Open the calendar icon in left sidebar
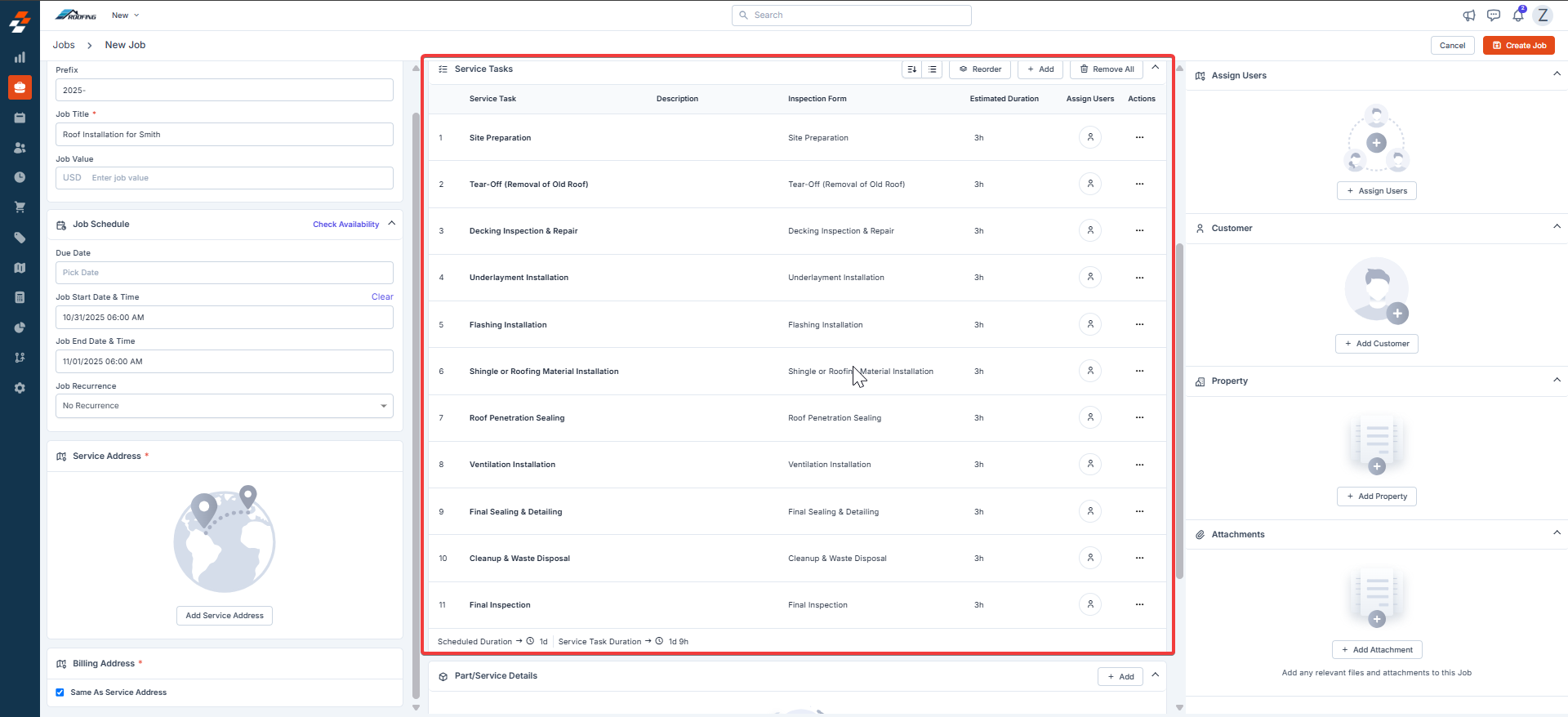The height and width of the screenshot is (717, 1568). click(x=20, y=118)
